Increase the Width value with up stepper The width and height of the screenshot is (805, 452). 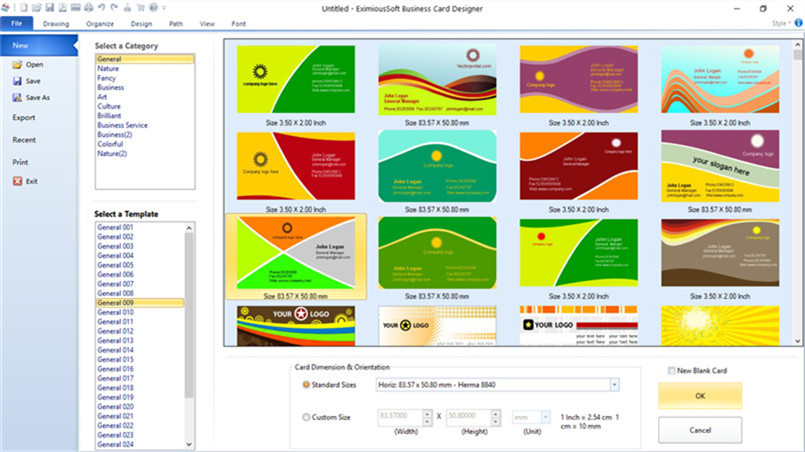tap(427, 413)
